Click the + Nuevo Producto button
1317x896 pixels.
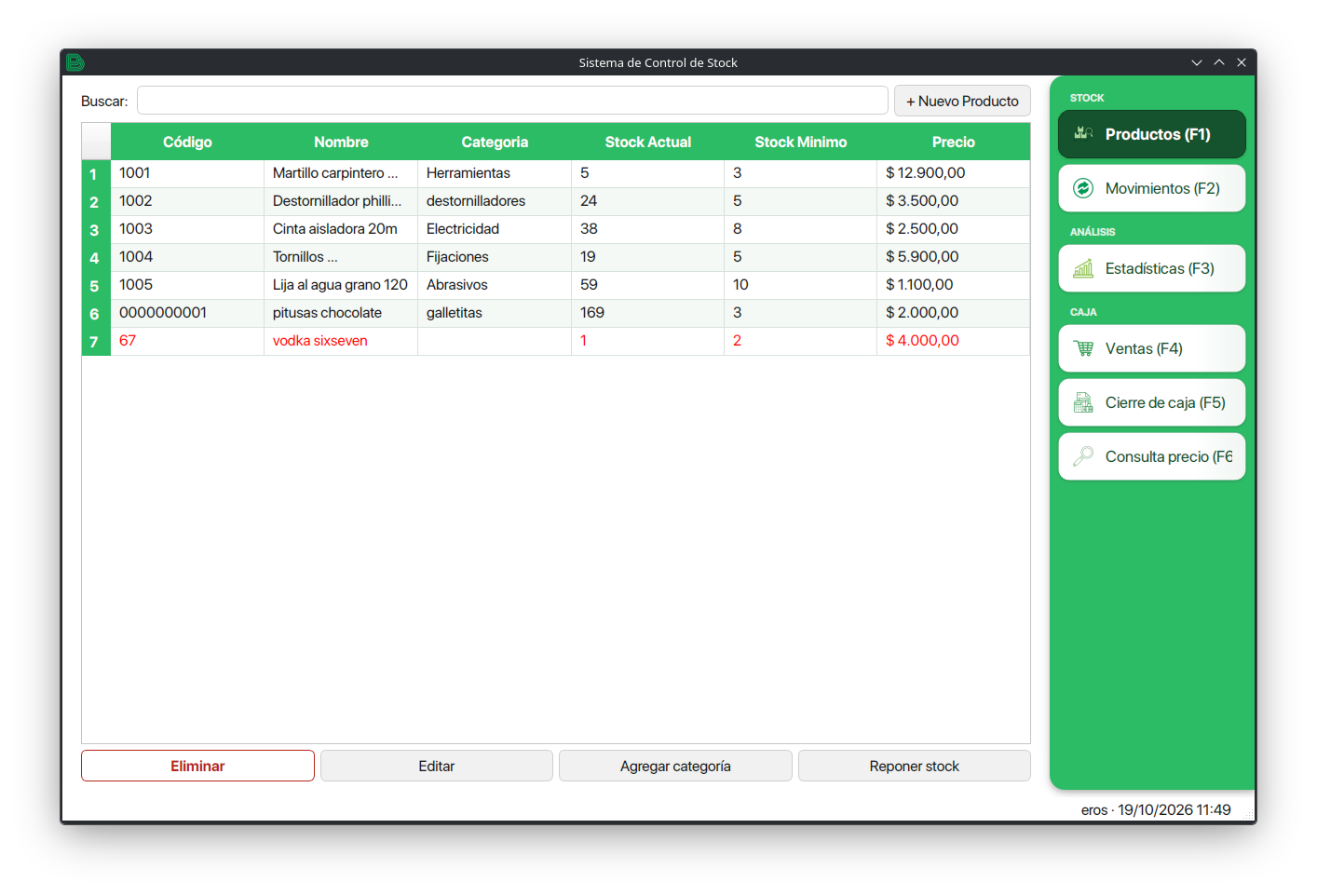[962, 101]
